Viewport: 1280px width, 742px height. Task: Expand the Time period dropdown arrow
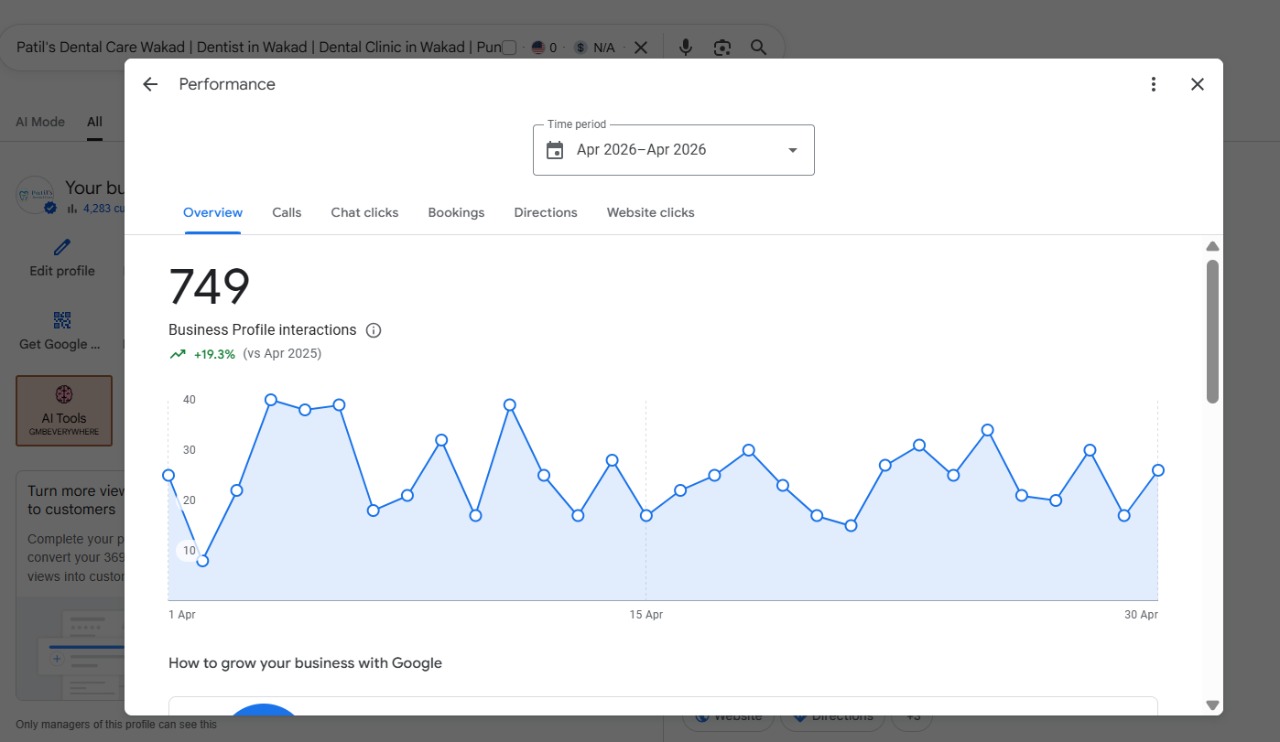pos(793,150)
